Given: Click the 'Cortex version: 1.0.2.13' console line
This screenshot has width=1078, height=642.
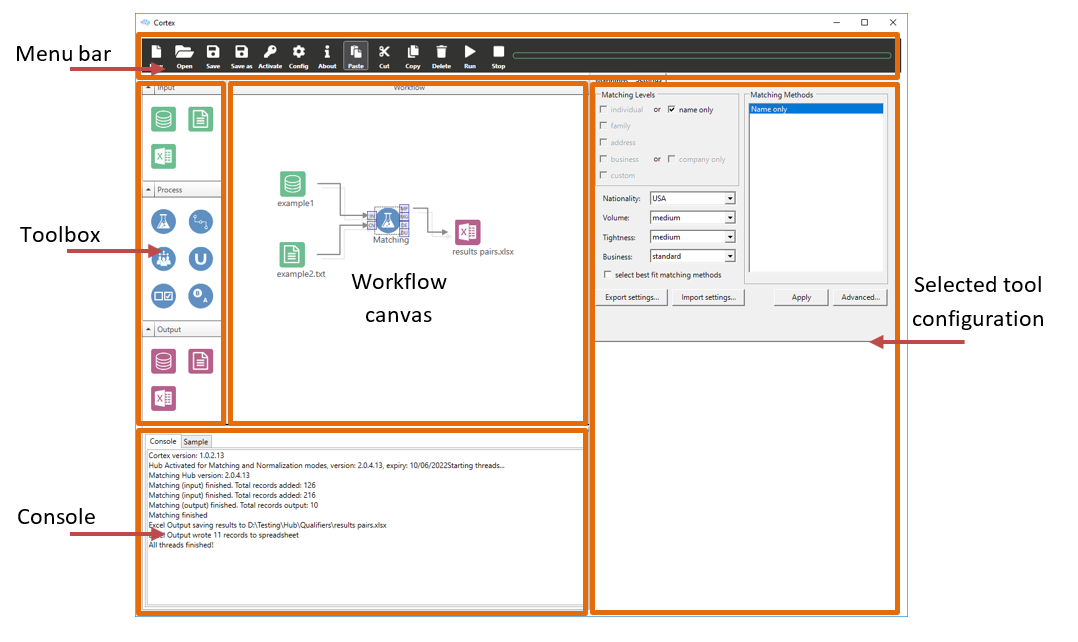Looking at the screenshot, I should 186,455.
